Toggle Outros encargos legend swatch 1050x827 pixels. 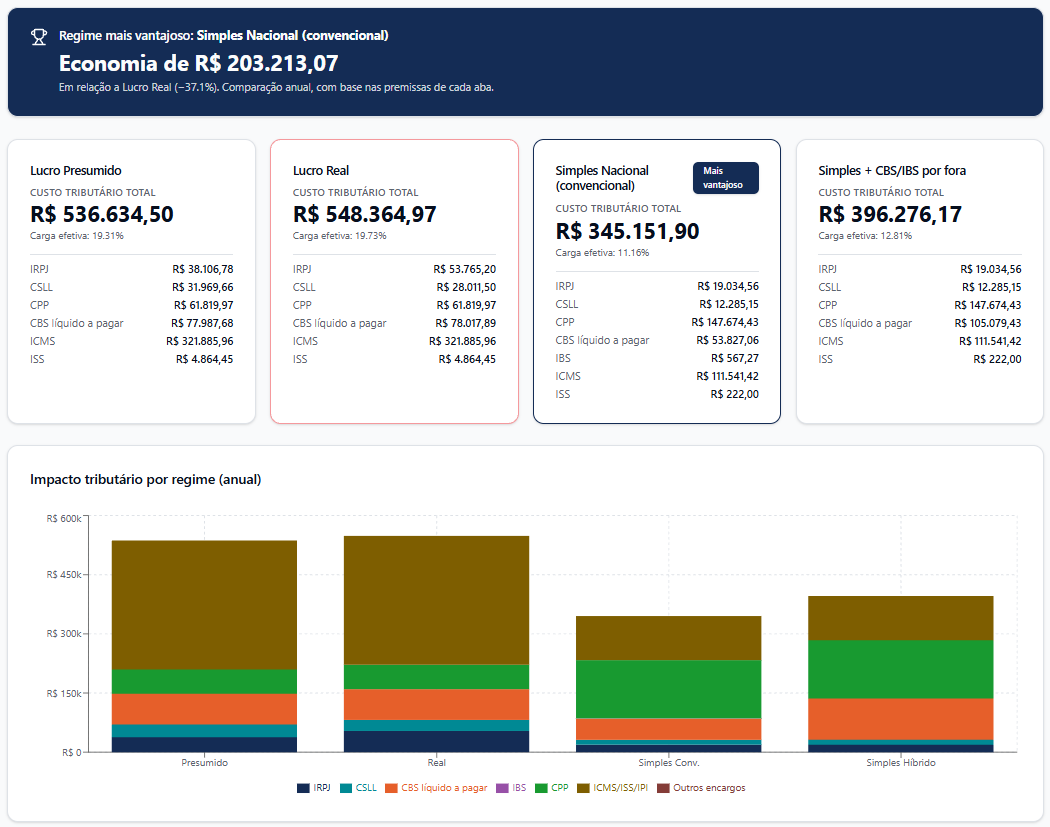pos(663,788)
